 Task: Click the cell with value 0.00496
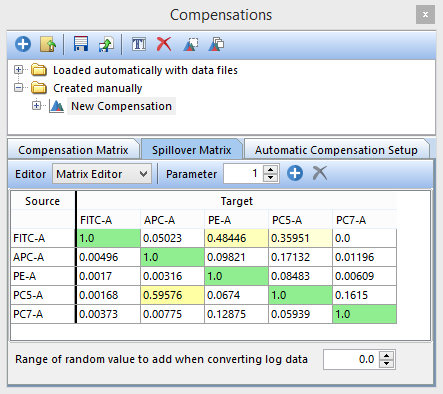pyautogui.click(x=108, y=257)
